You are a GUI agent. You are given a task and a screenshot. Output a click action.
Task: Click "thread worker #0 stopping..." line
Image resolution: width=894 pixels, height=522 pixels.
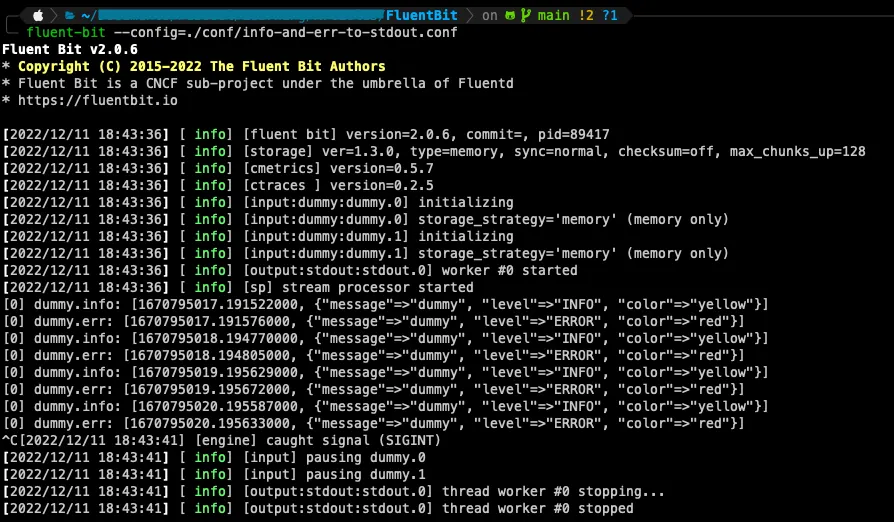(334, 492)
